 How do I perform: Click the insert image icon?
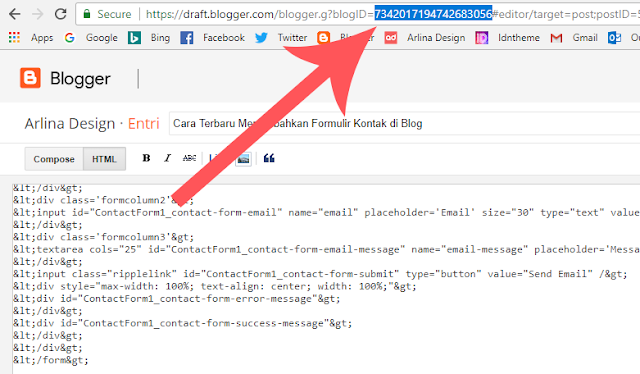pos(243,158)
